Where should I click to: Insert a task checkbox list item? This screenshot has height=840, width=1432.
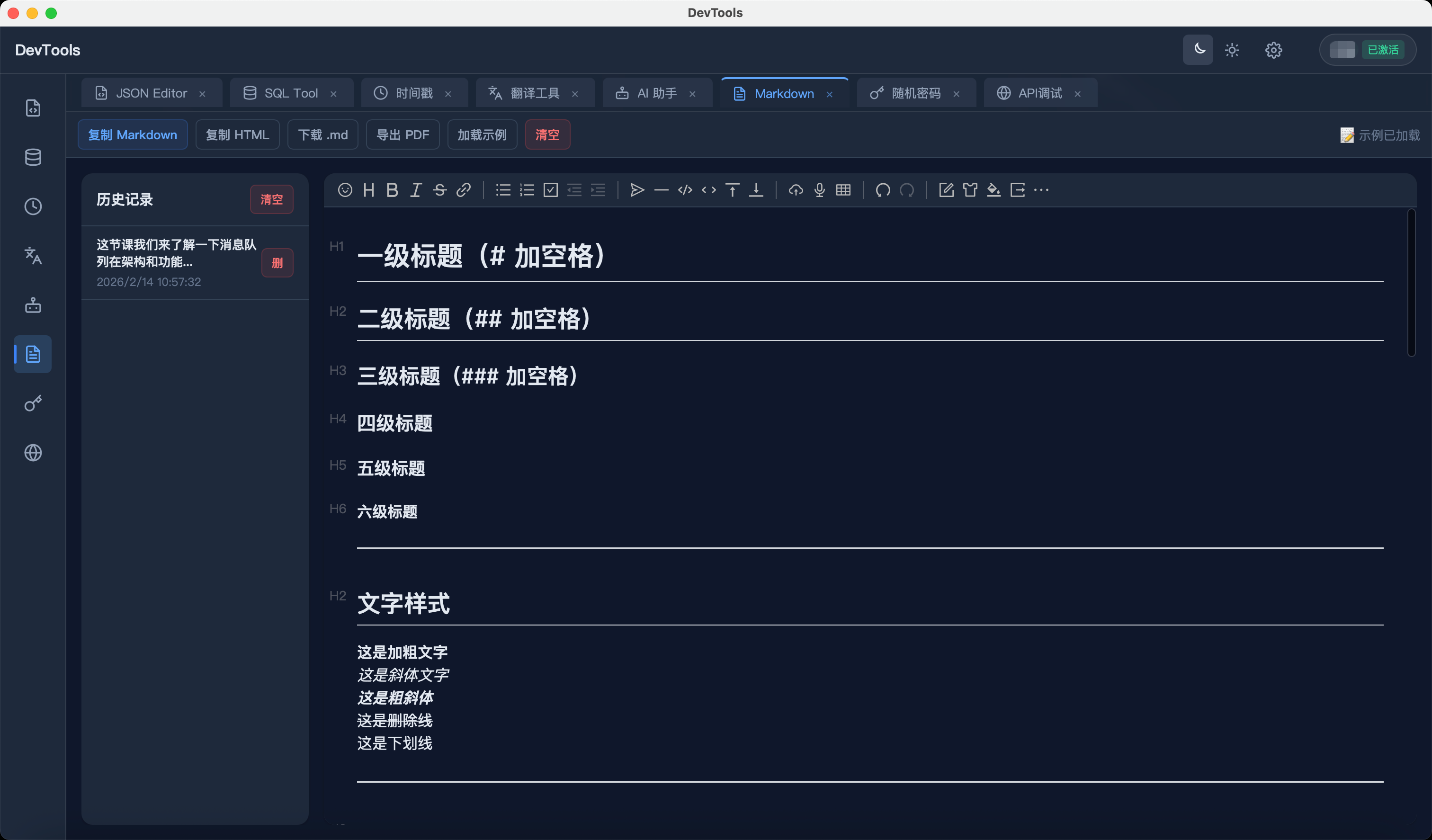[x=550, y=190]
